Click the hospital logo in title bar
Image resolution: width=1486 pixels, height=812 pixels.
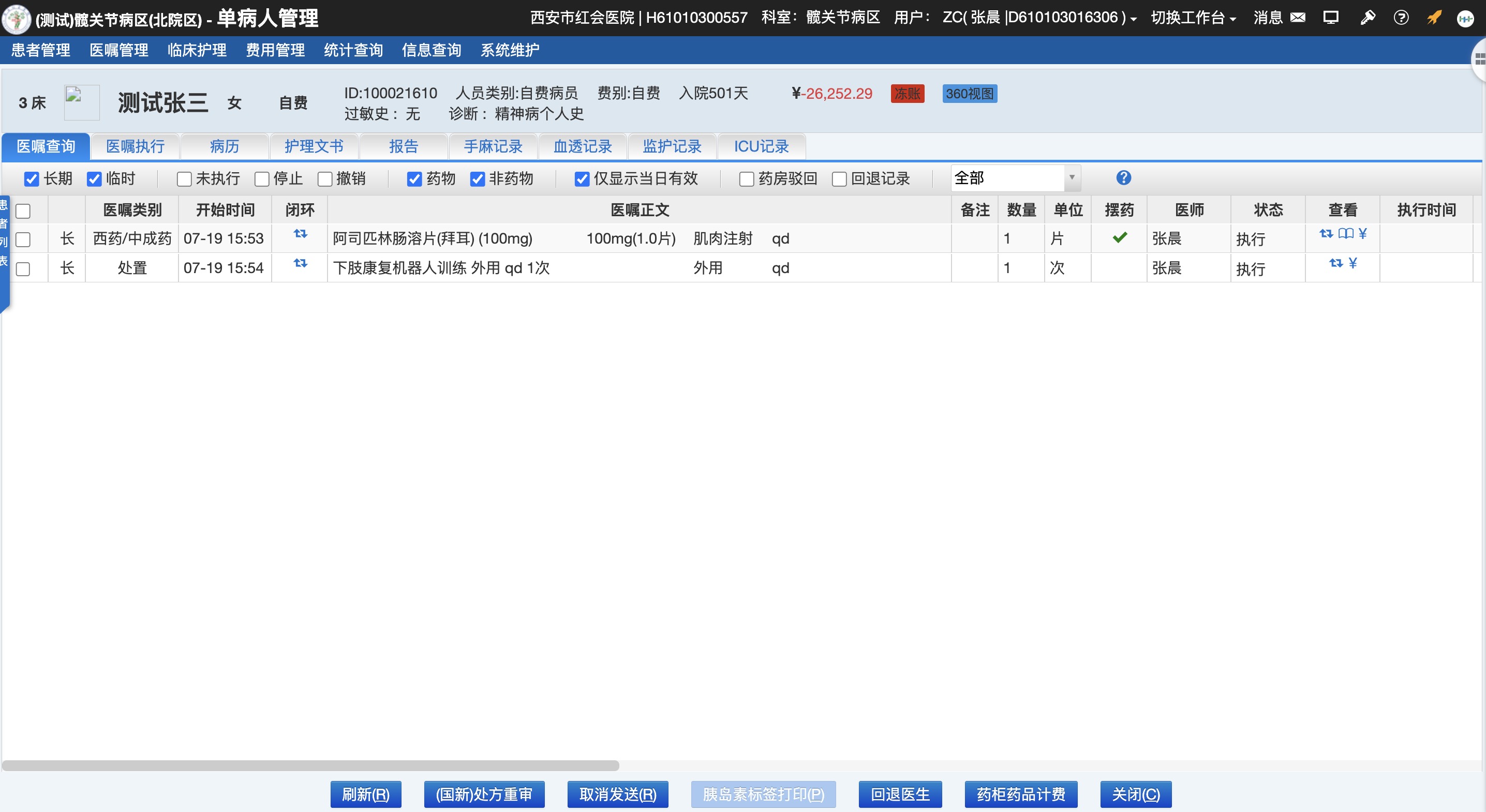16,19
